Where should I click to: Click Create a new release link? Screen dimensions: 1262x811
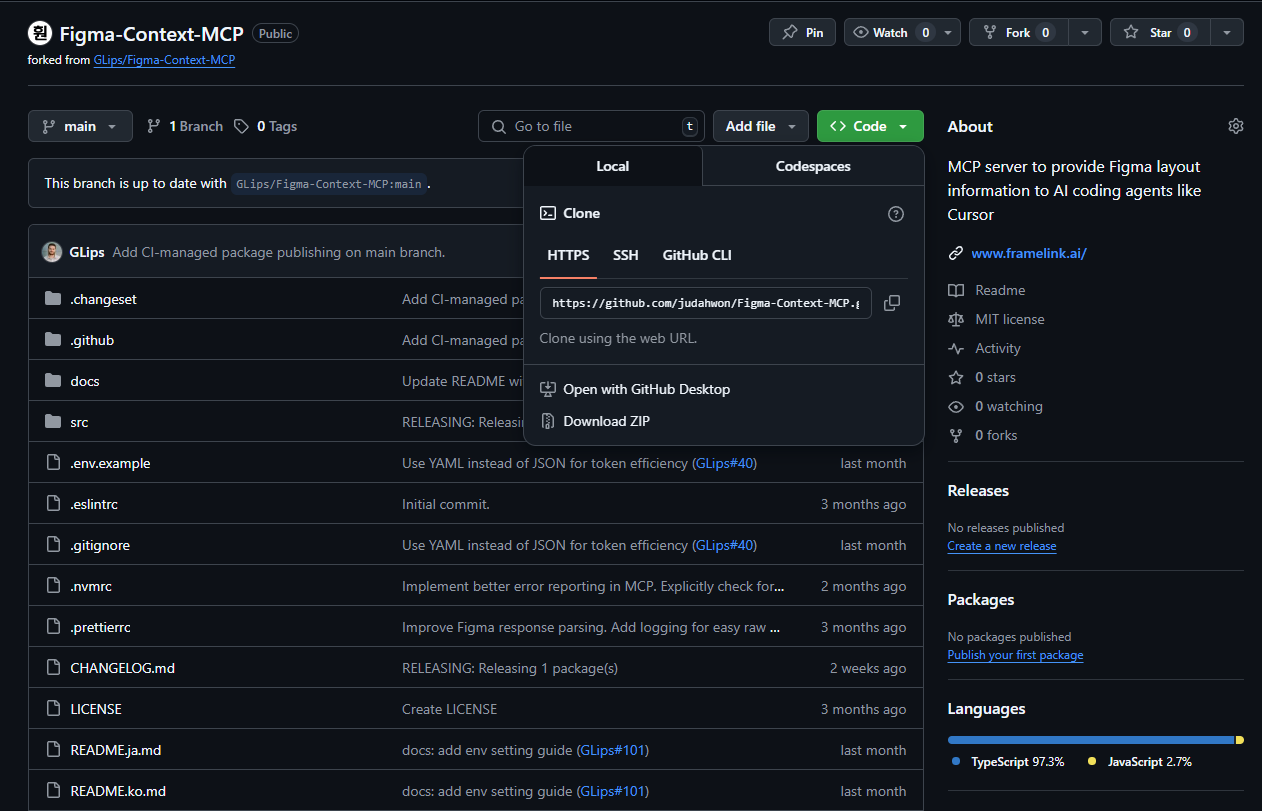[1002, 546]
